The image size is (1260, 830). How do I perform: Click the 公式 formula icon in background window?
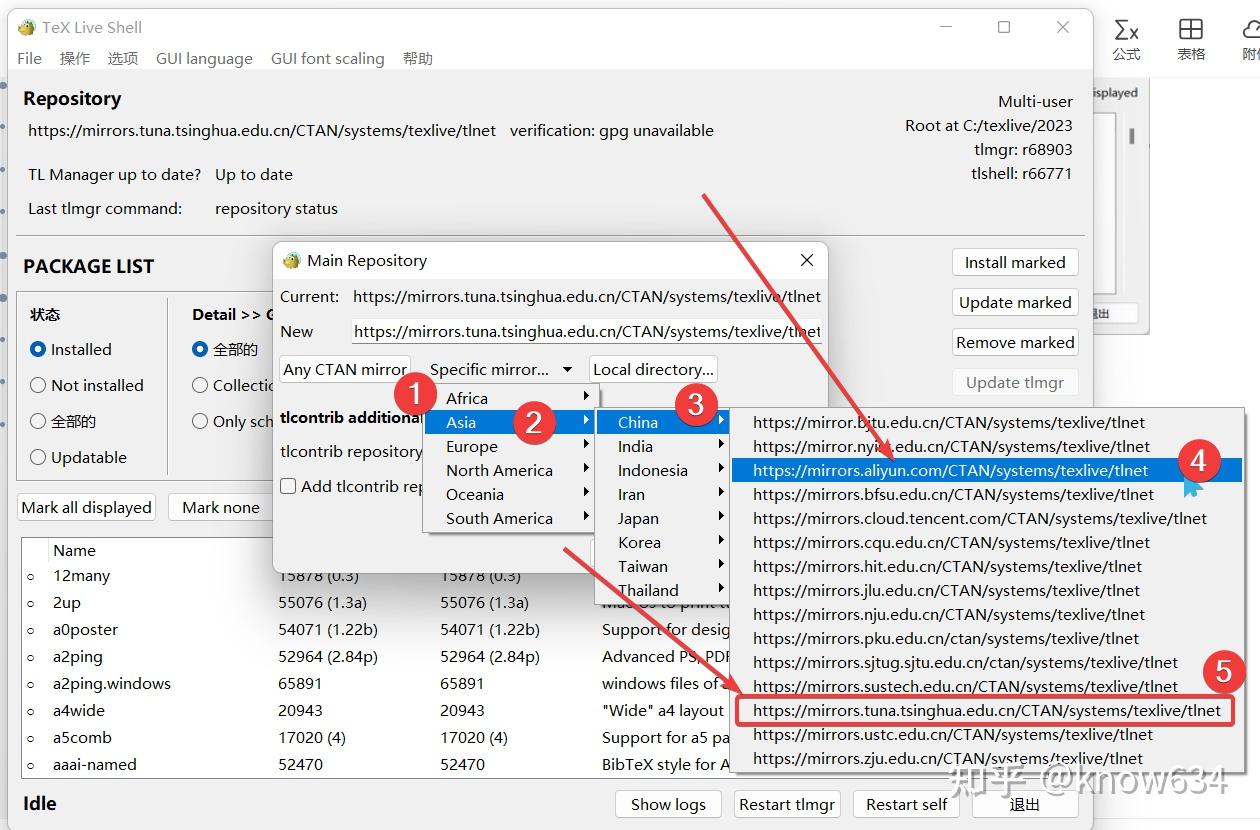(x=1127, y=39)
